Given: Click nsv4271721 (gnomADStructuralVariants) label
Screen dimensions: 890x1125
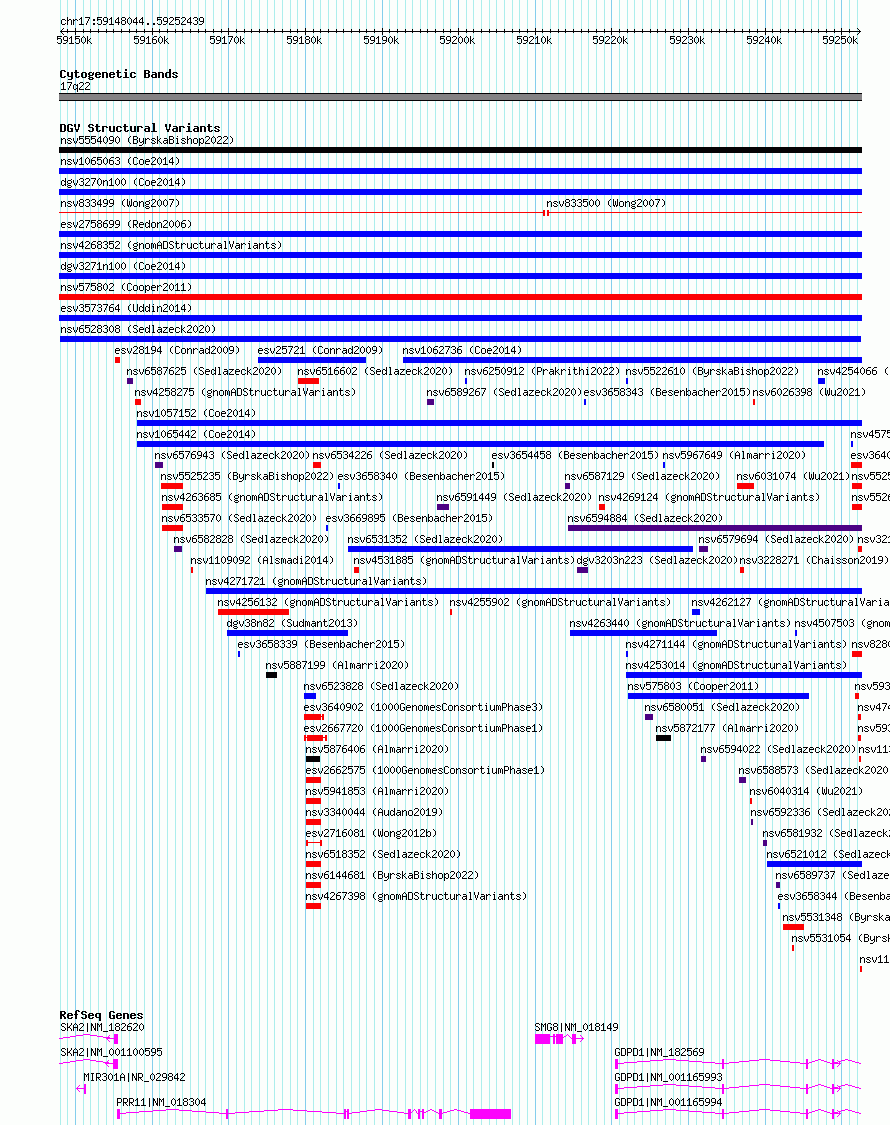Looking at the screenshot, I should [x=316, y=581].
